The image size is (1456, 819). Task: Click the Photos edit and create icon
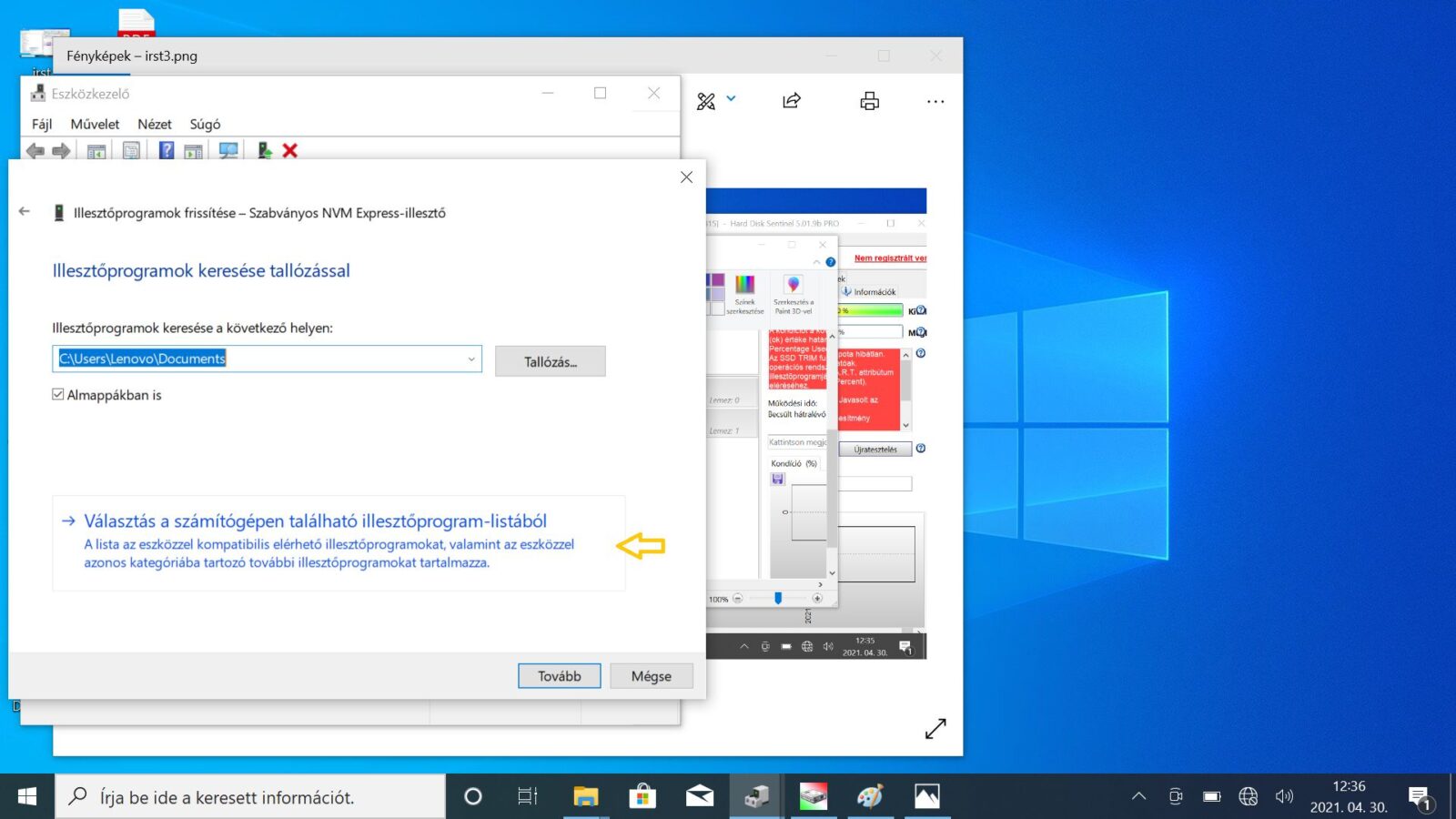pyautogui.click(x=706, y=101)
